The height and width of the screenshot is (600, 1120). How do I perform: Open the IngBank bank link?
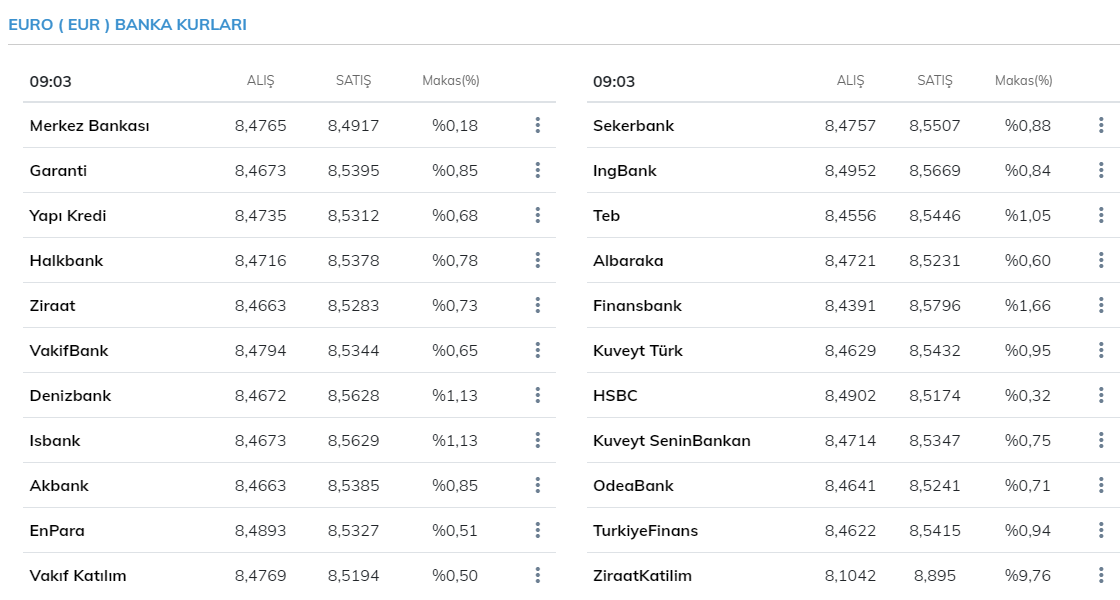[x=625, y=171]
